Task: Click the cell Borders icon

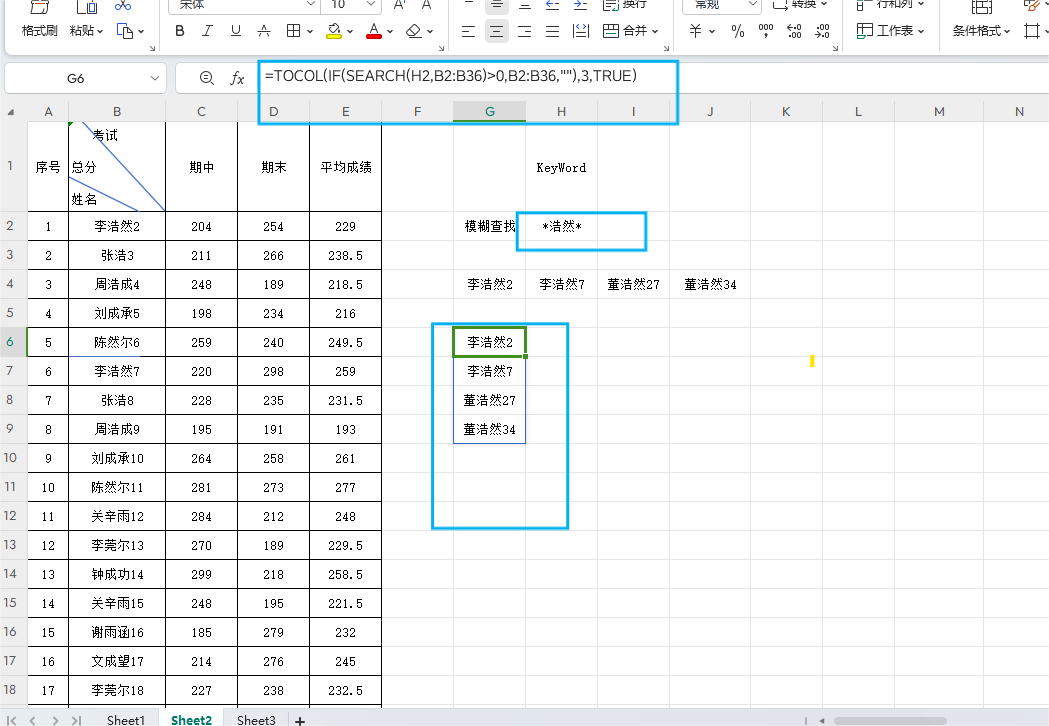Action: [x=293, y=31]
